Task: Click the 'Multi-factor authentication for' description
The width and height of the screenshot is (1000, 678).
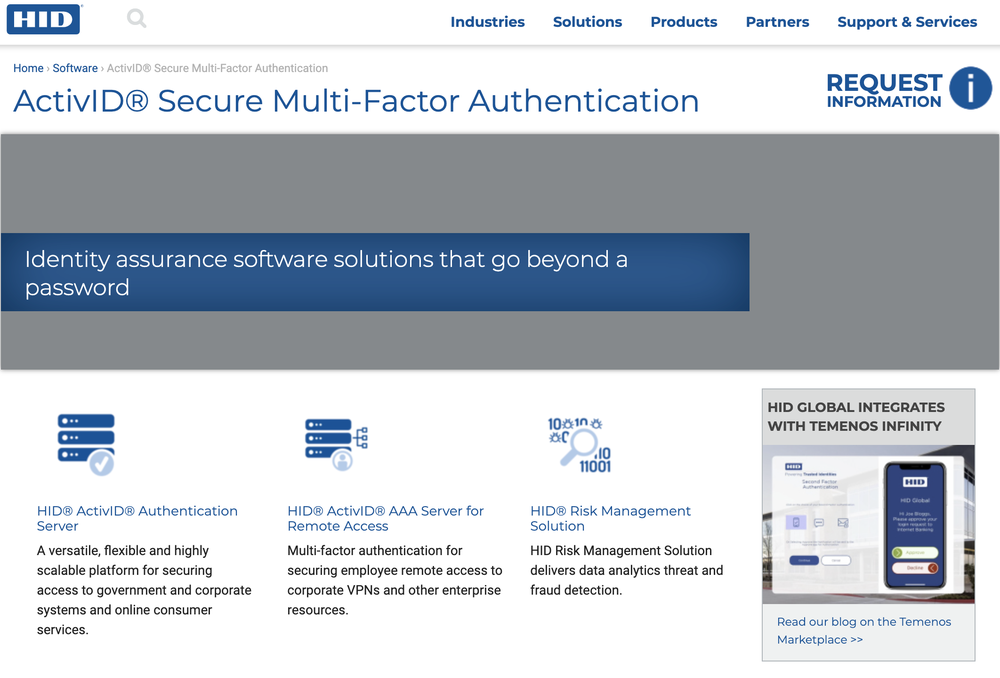Action: tap(395, 580)
